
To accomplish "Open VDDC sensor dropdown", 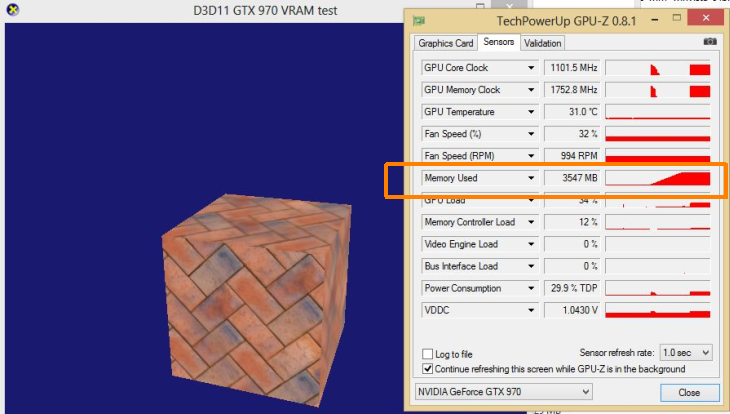I will (x=531, y=310).
